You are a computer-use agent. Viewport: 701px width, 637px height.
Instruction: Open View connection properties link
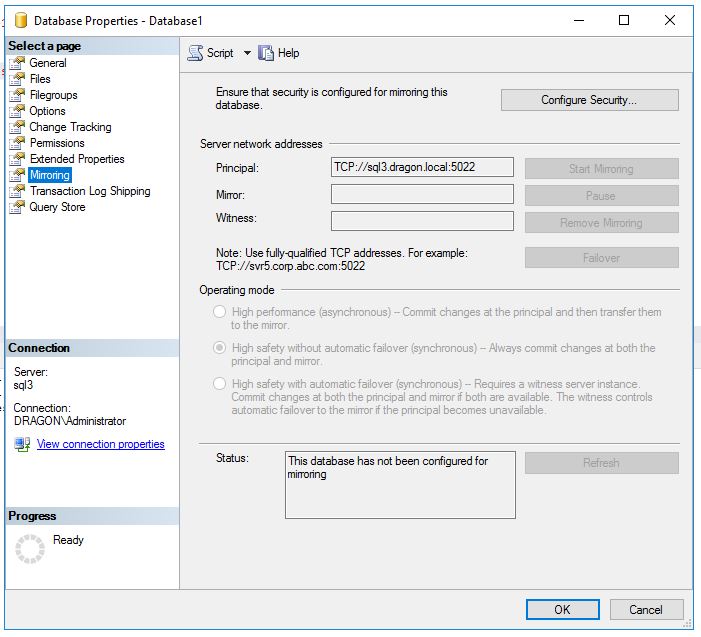(100, 444)
